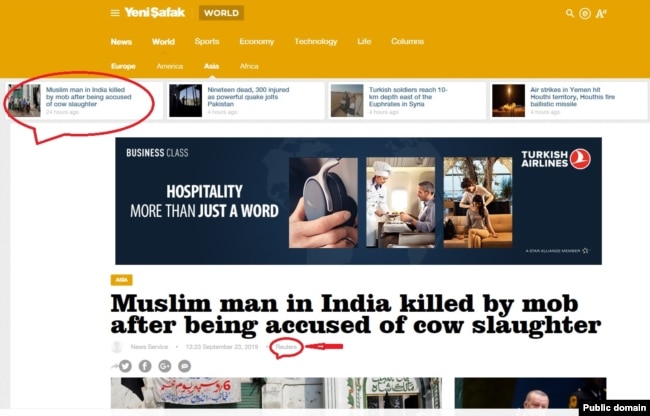
Task: Switch to the Africa sub-tab
Action: pos(249,66)
